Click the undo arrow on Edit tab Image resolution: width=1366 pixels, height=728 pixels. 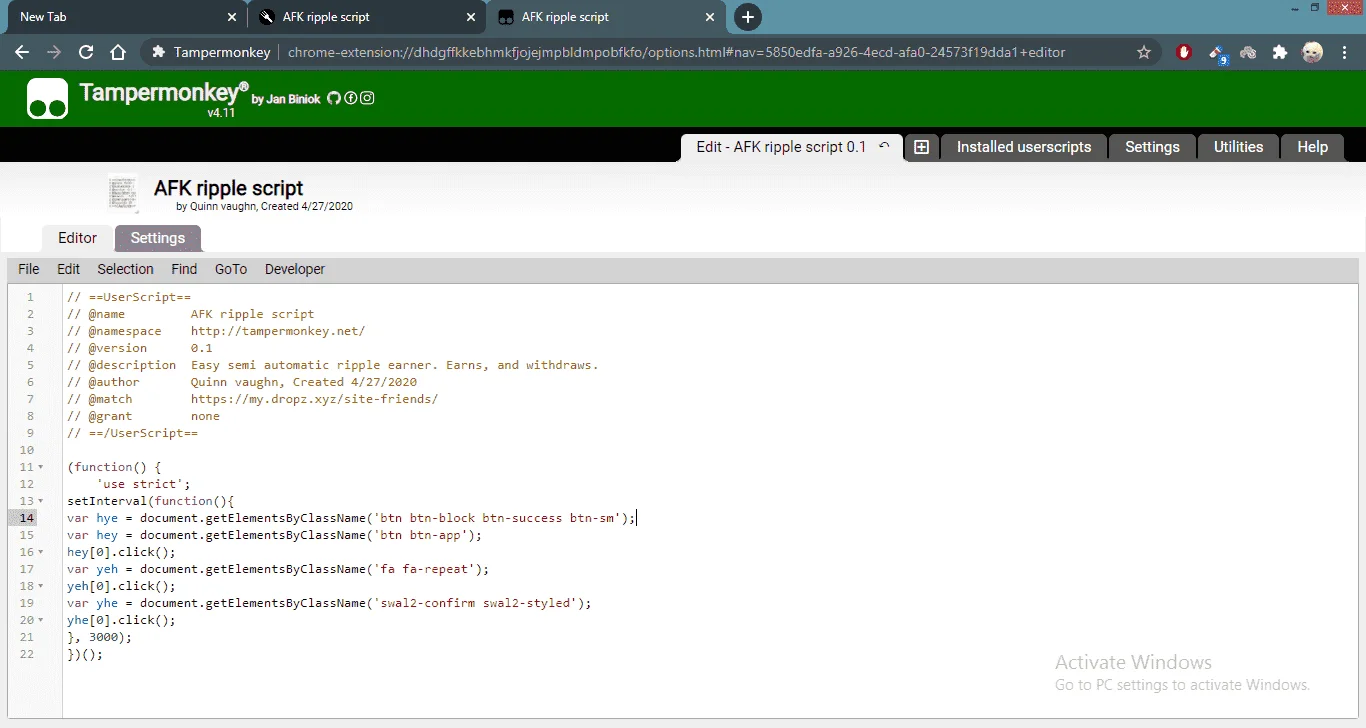pyautogui.click(x=884, y=146)
